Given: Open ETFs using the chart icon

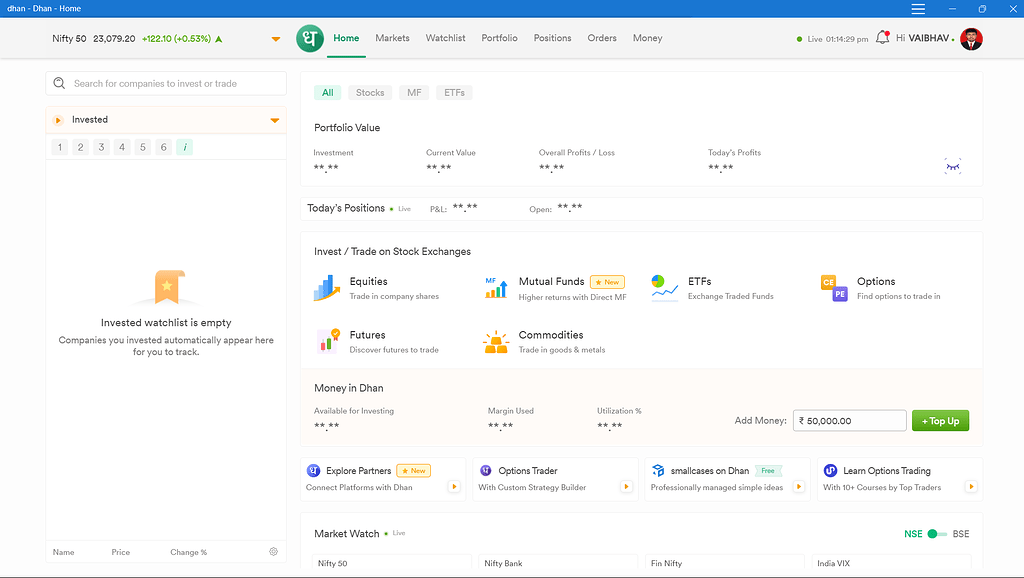Looking at the screenshot, I should [663, 286].
